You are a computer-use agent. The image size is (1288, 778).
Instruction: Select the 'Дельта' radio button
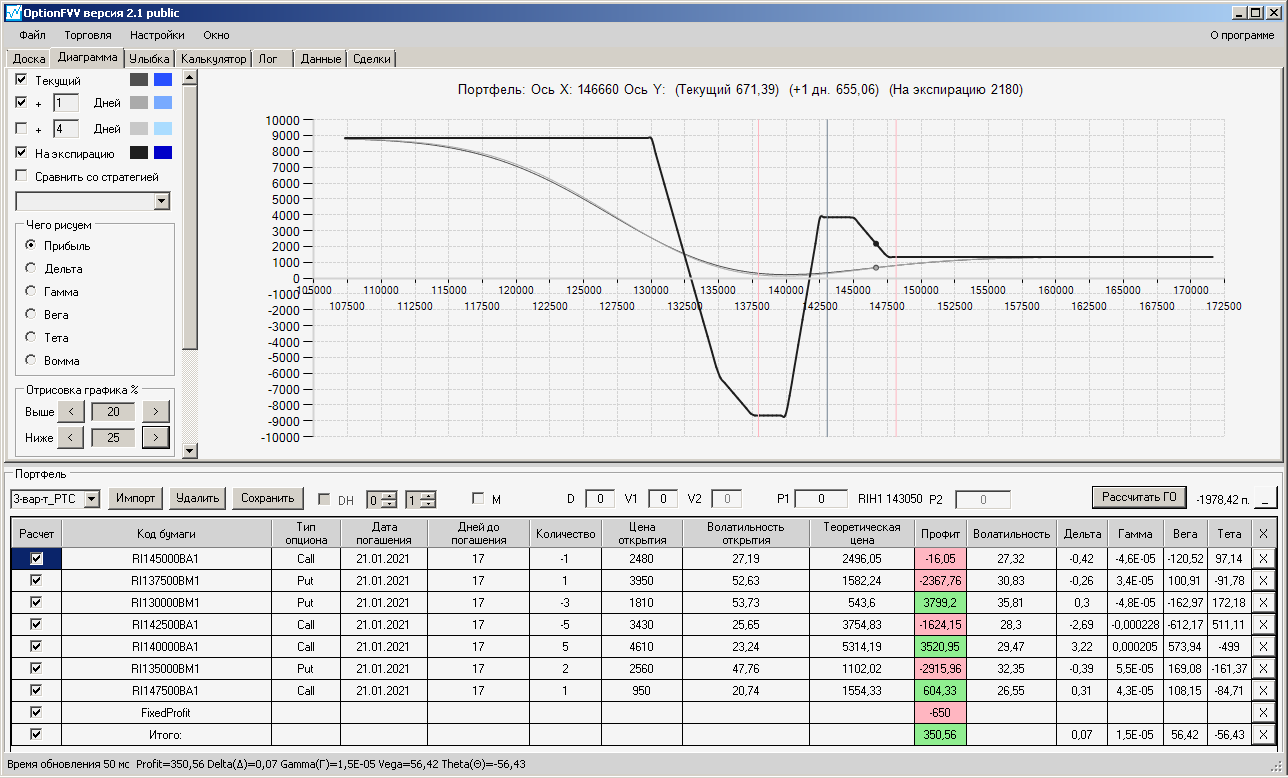[31, 269]
